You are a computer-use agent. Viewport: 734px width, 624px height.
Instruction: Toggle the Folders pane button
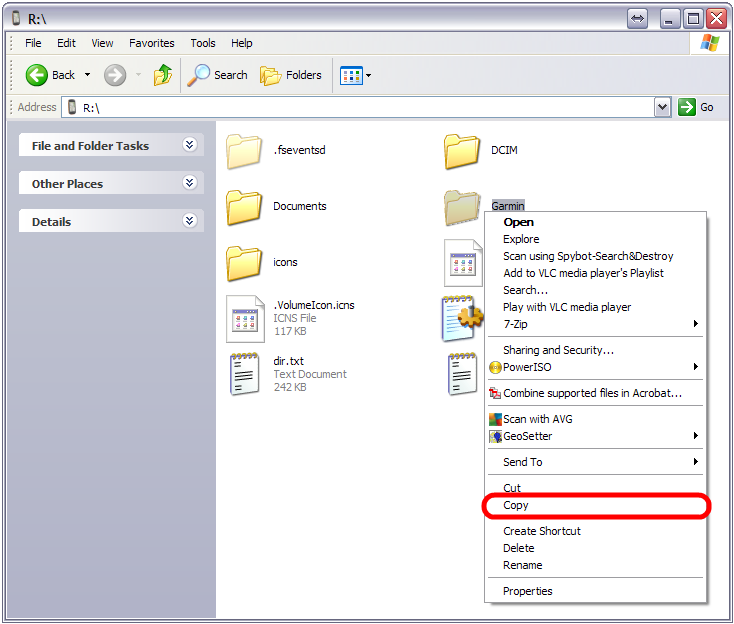[291, 75]
